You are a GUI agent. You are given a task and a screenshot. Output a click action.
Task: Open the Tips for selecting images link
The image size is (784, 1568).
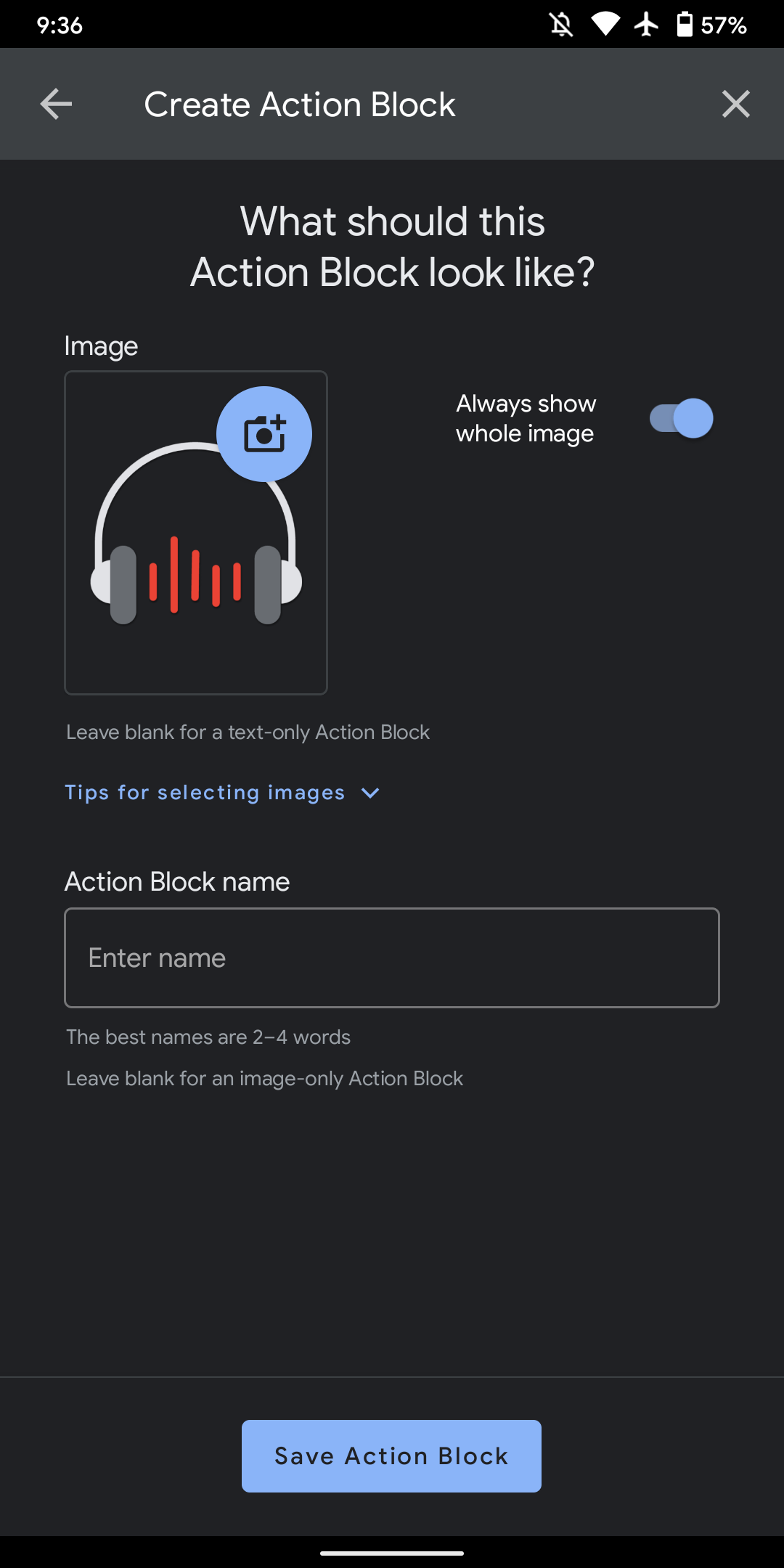click(x=204, y=793)
